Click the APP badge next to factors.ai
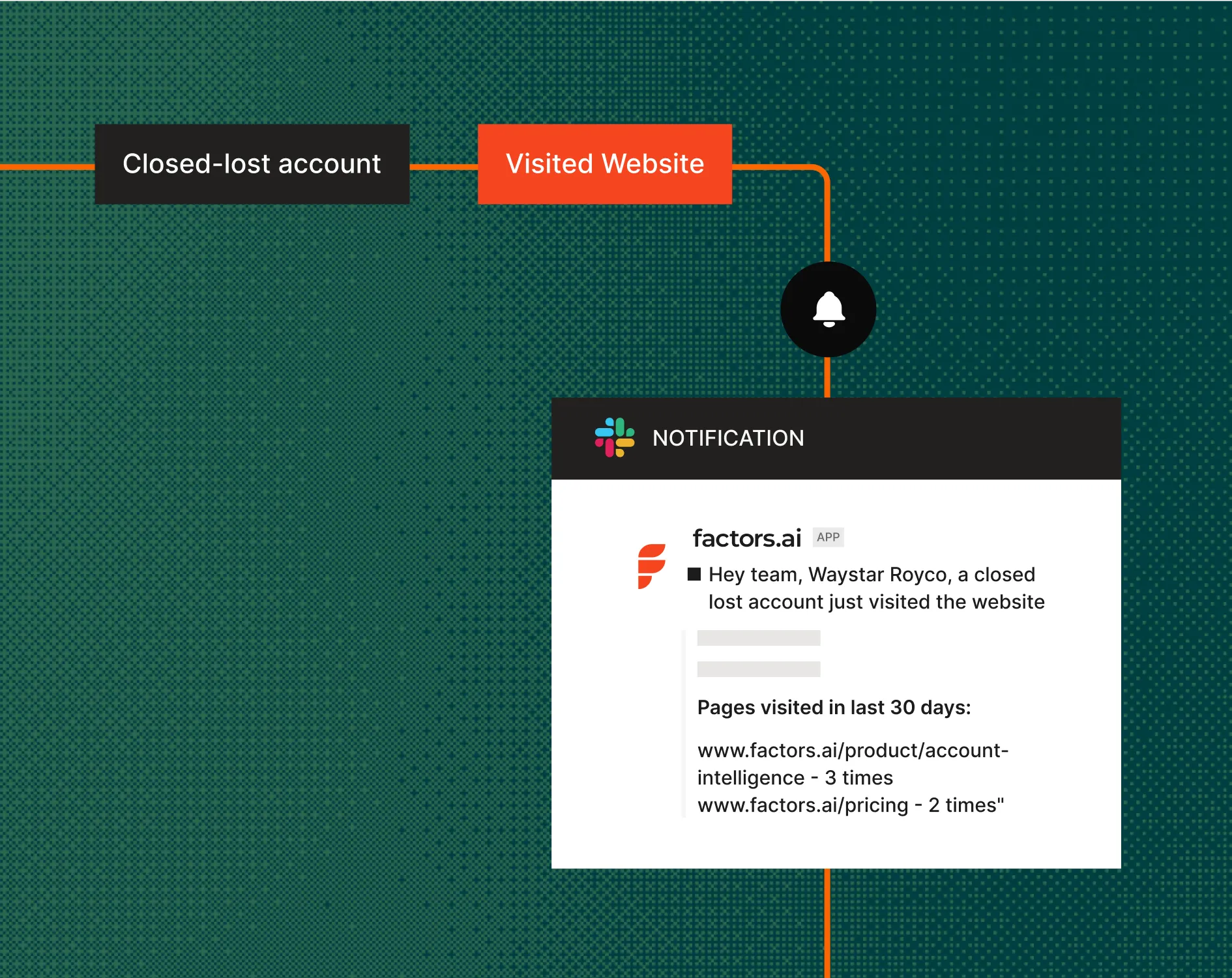 828,537
